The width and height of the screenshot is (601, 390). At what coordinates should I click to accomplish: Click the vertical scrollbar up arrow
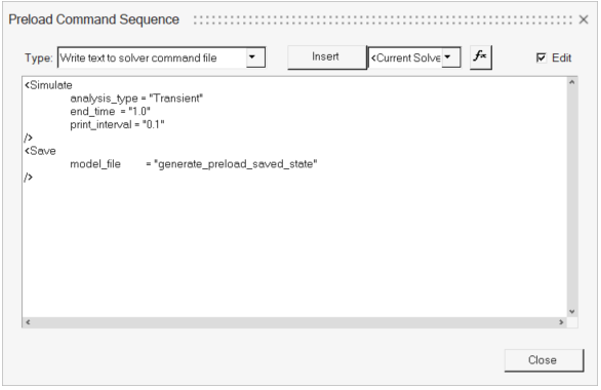pyautogui.click(x=572, y=82)
